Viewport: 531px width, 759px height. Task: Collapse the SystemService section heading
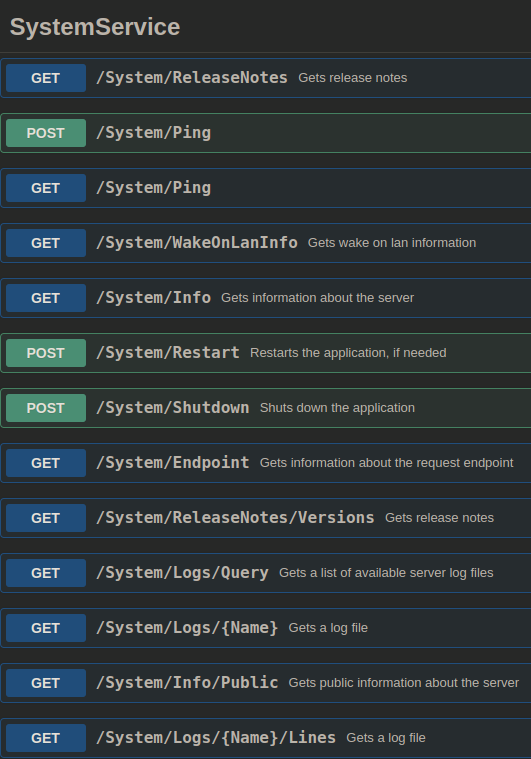click(95, 27)
